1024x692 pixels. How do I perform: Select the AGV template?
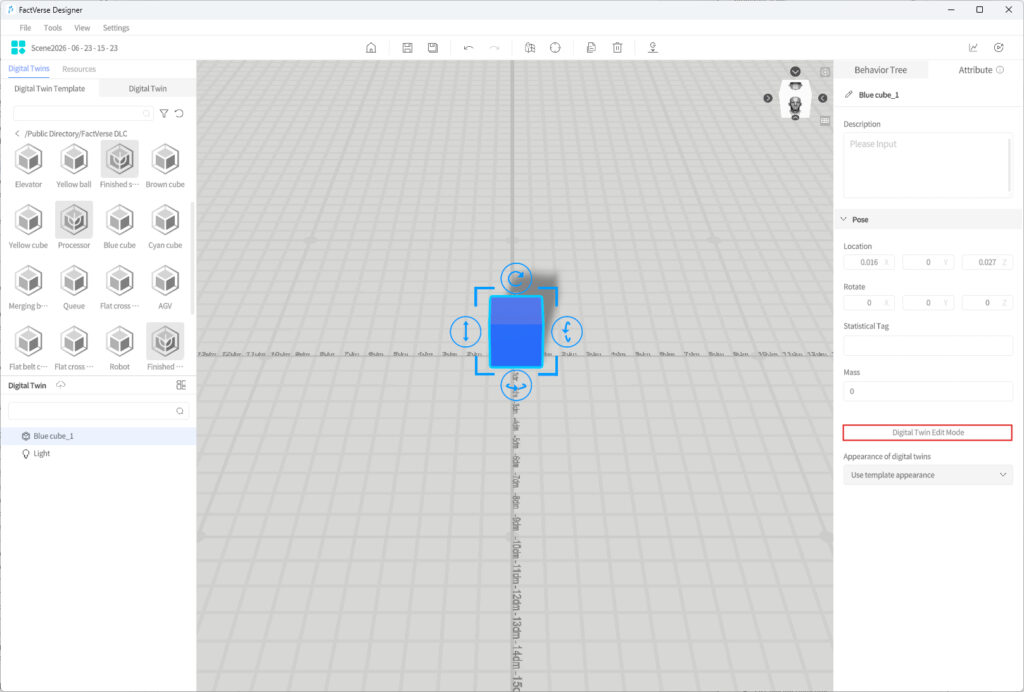pos(165,287)
